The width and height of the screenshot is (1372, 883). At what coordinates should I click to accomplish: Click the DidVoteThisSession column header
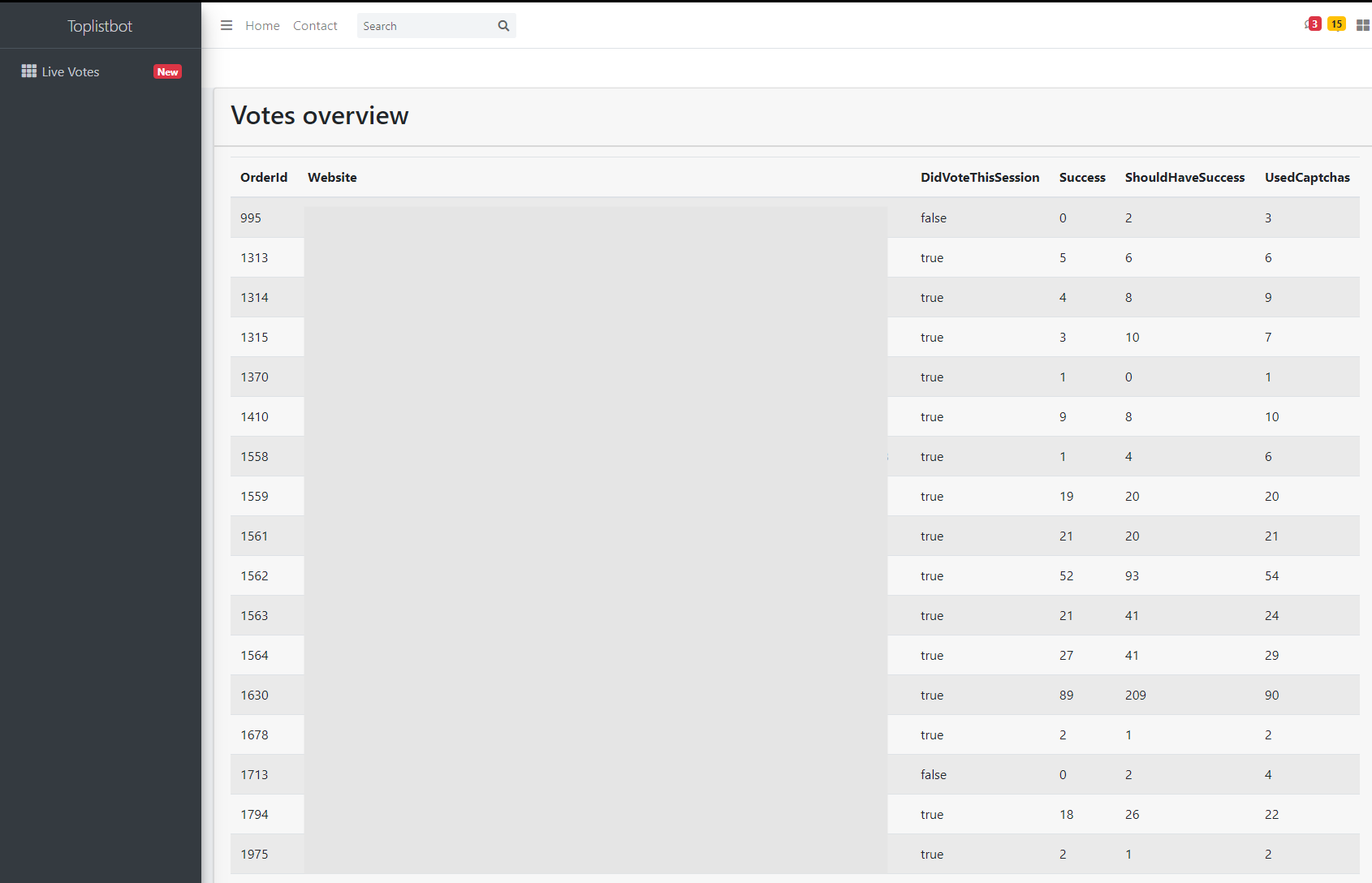click(980, 178)
